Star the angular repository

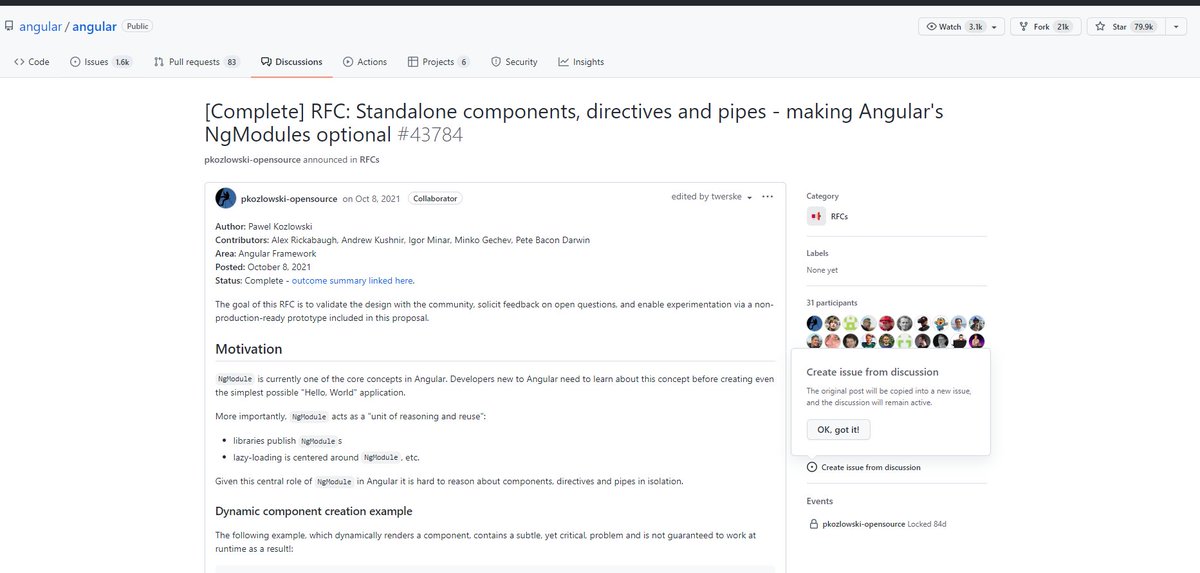tap(1125, 27)
